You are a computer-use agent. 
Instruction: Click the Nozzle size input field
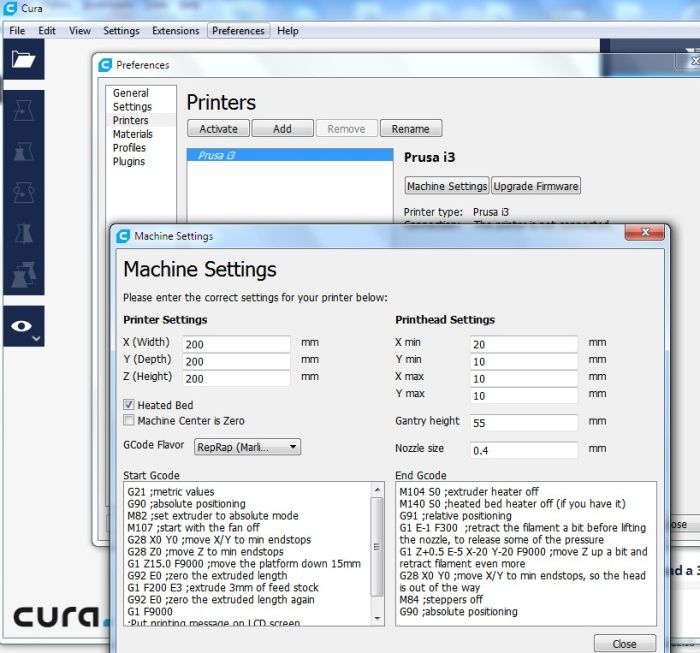524,450
